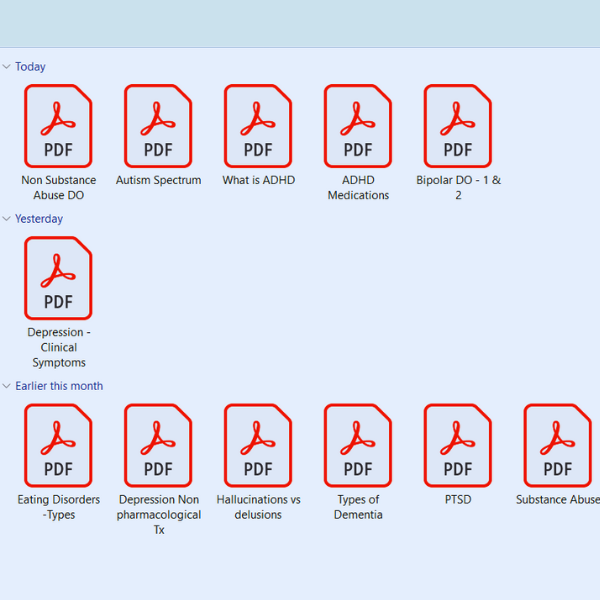The height and width of the screenshot is (600, 600).
Task: Click the file name Types of Dementia
Action: click(358, 507)
